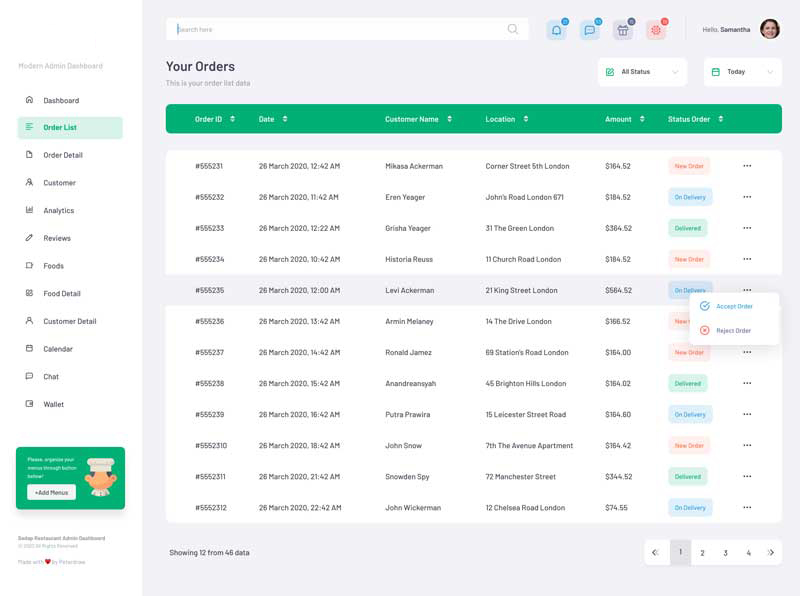Go to page 3 of orders
This screenshot has width=800, height=596.
tap(725, 553)
